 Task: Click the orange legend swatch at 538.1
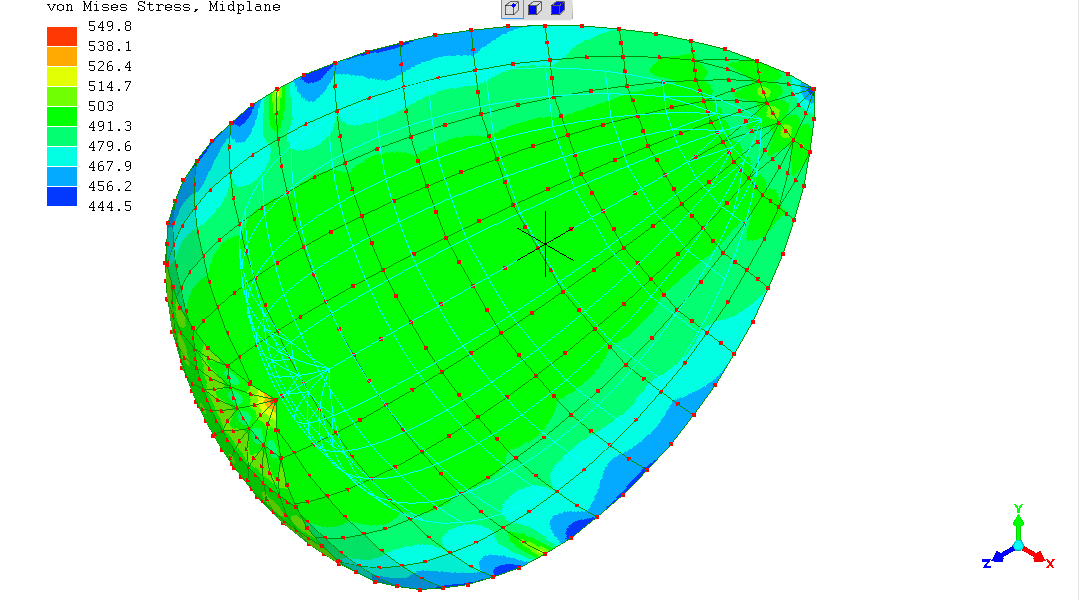[x=62, y=56]
